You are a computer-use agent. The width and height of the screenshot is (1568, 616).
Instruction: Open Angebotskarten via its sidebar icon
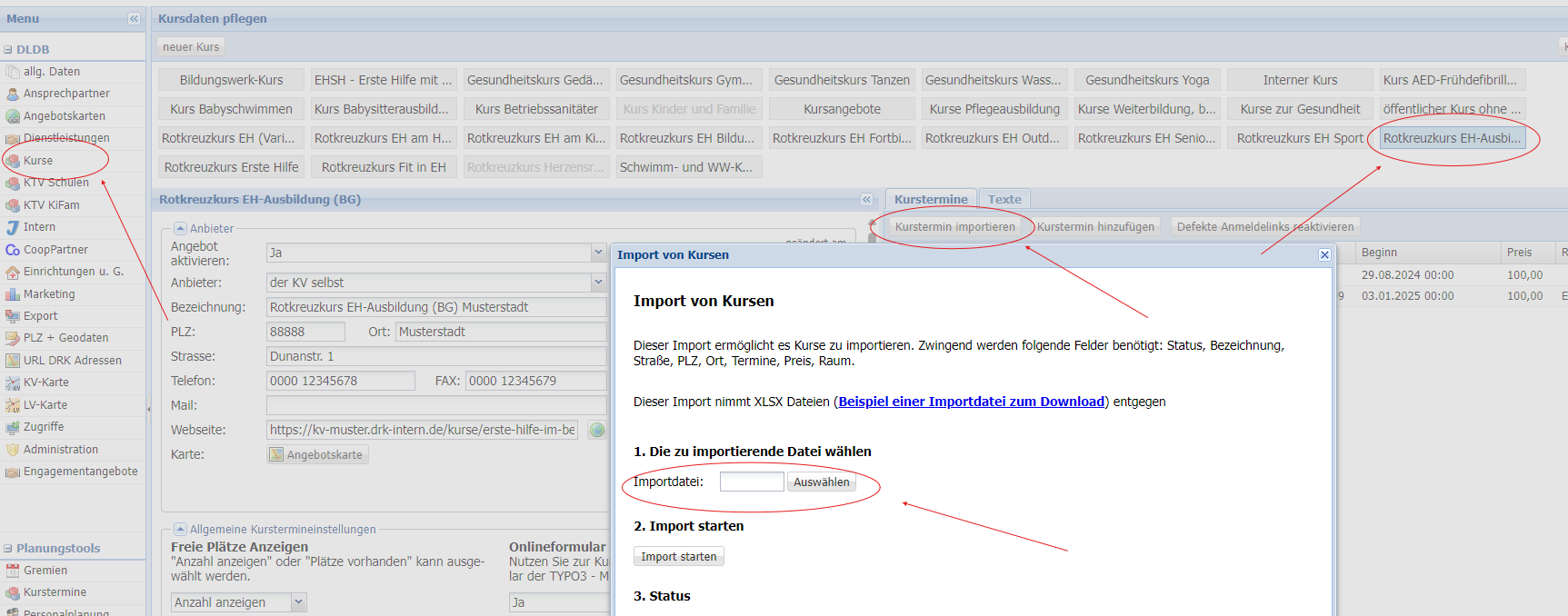pos(12,116)
